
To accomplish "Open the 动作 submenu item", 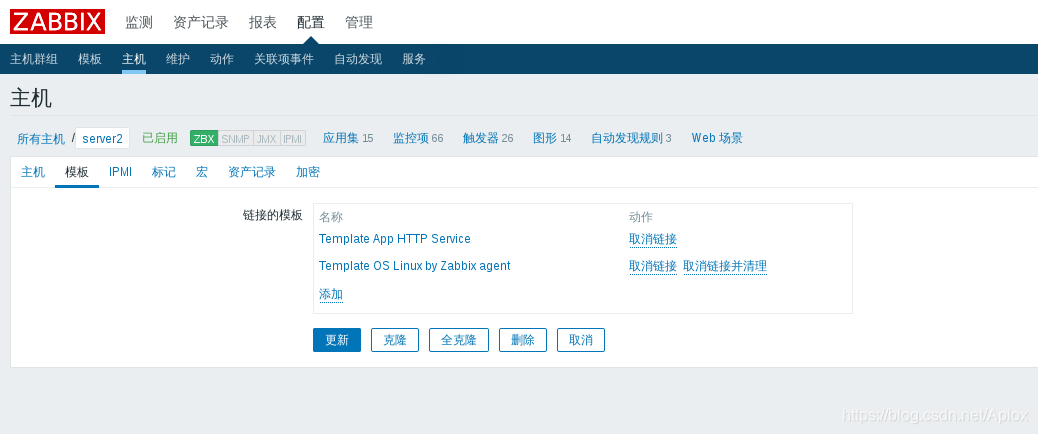I will 222,59.
